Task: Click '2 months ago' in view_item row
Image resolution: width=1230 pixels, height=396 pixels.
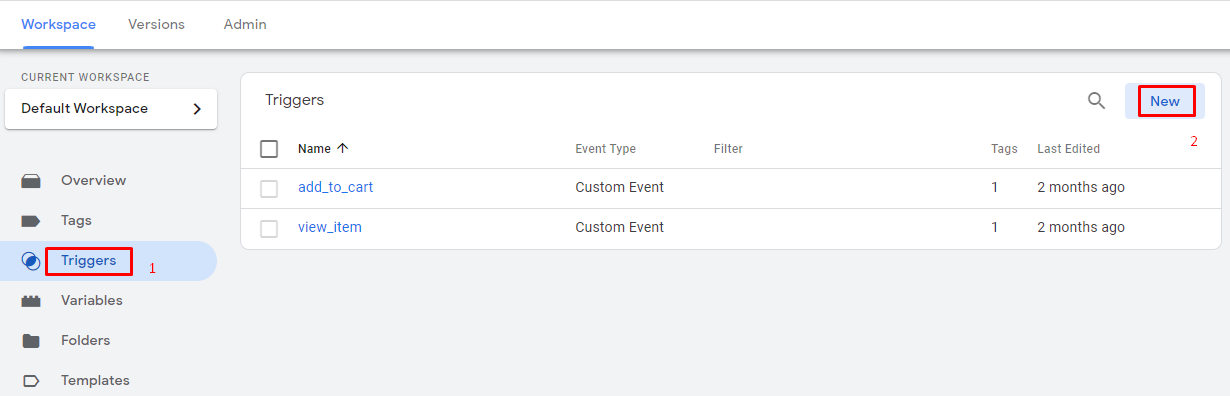Action: coord(1081,228)
